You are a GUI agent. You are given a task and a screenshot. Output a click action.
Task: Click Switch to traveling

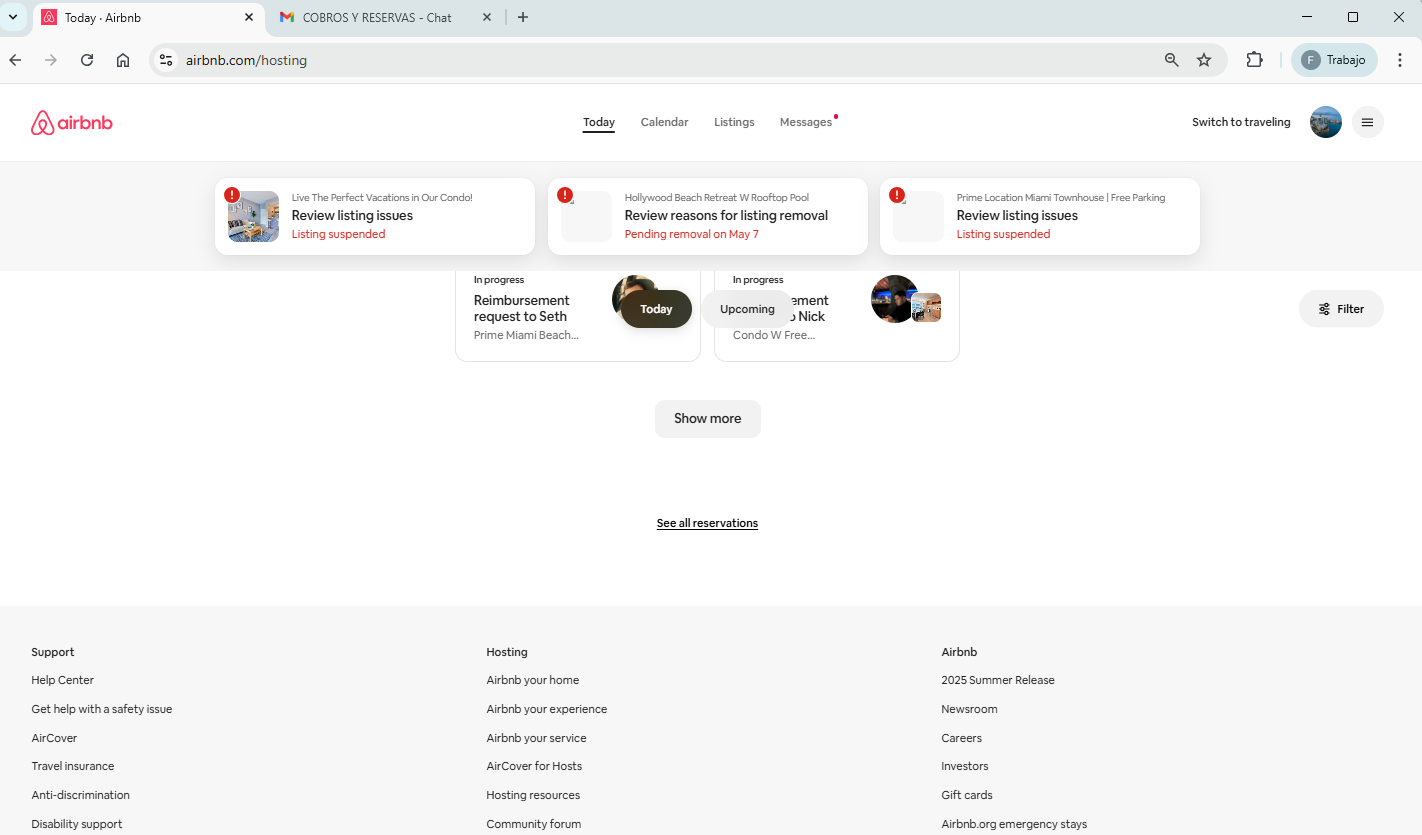(1241, 122)
